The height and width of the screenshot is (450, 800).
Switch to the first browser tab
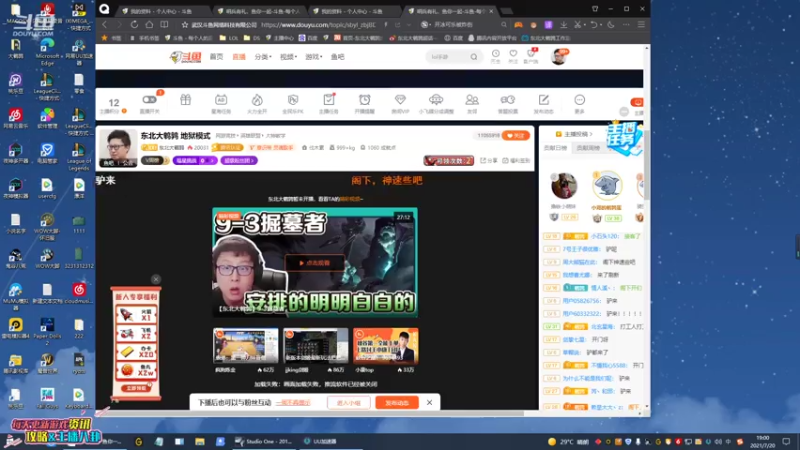(x=164, y=11)
